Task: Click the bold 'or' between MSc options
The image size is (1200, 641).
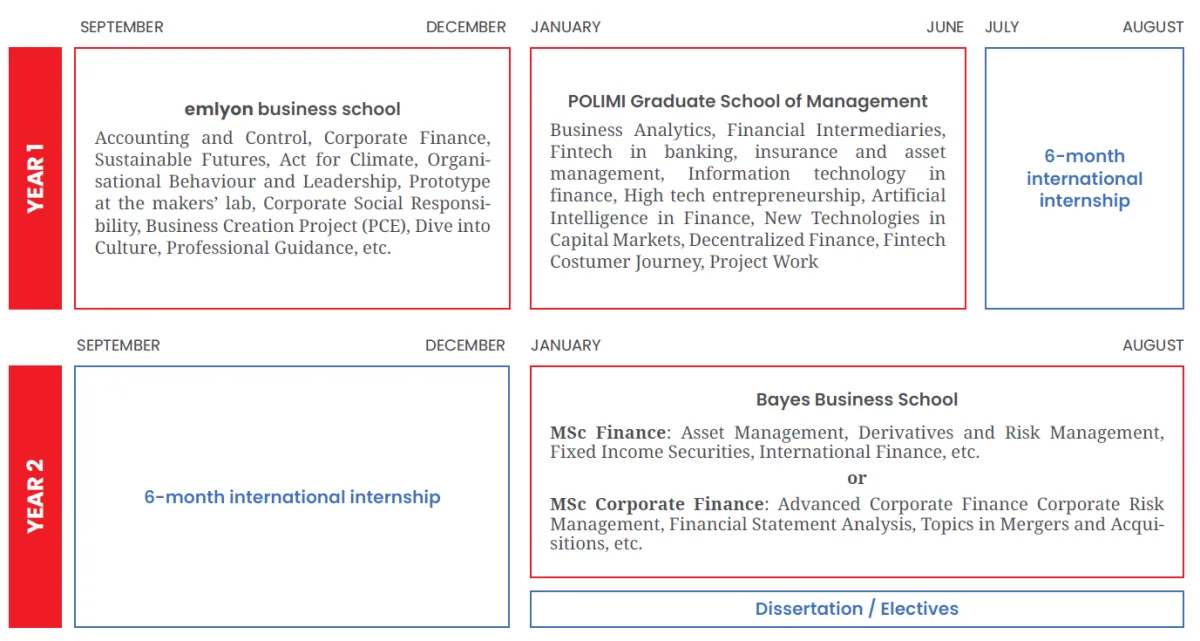Action: 856,478
